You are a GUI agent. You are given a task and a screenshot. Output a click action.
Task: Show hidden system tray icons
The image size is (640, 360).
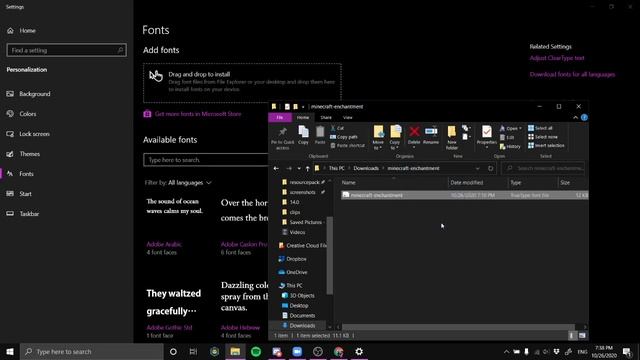point(506,351)
